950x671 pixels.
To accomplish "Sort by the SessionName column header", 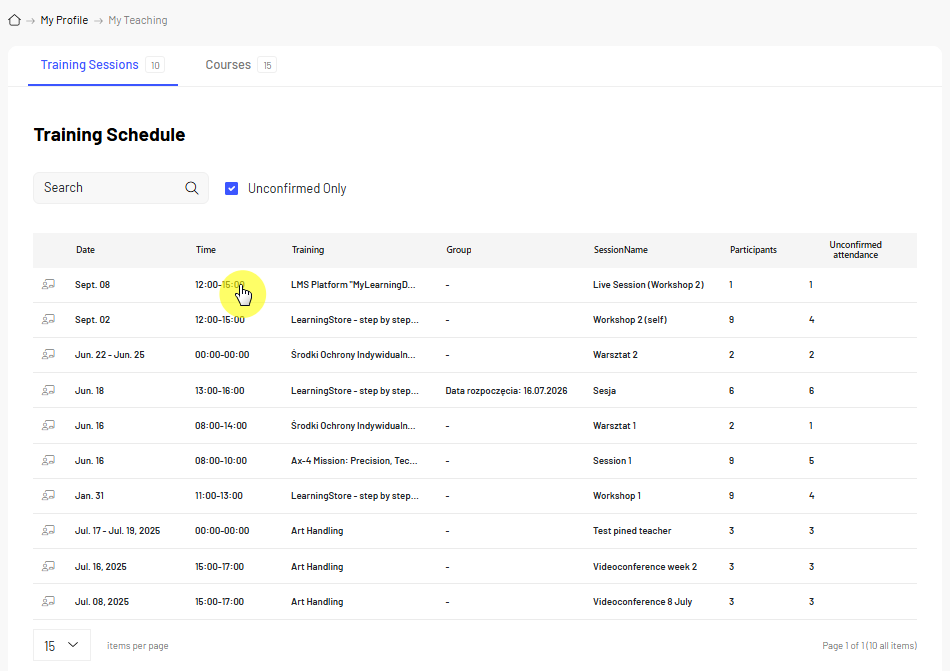I will tap(620, 250).
